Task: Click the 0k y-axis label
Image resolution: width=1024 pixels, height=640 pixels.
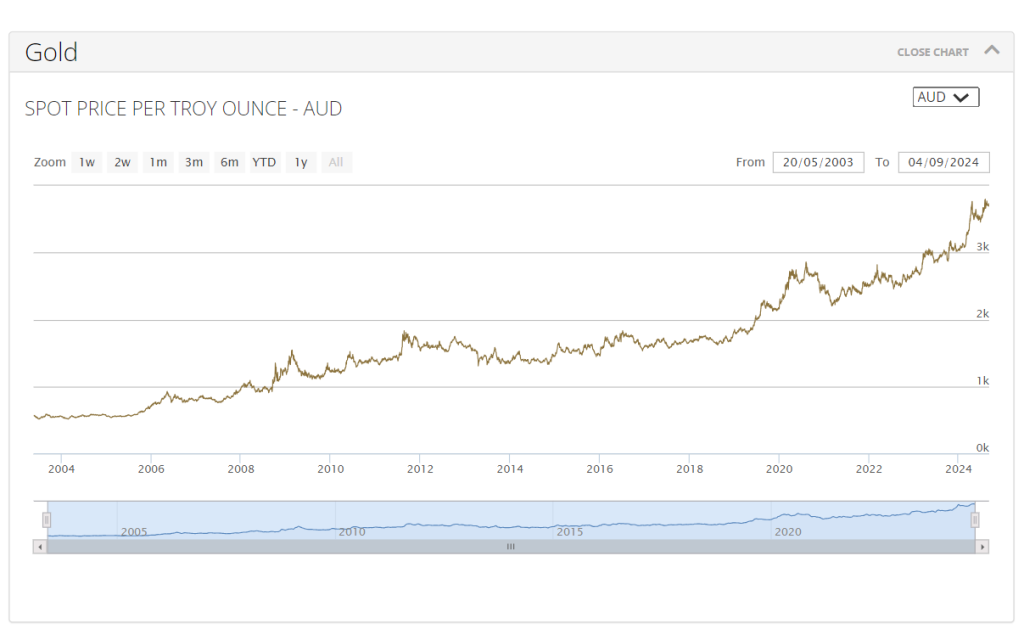Action: tap(982, 447)
